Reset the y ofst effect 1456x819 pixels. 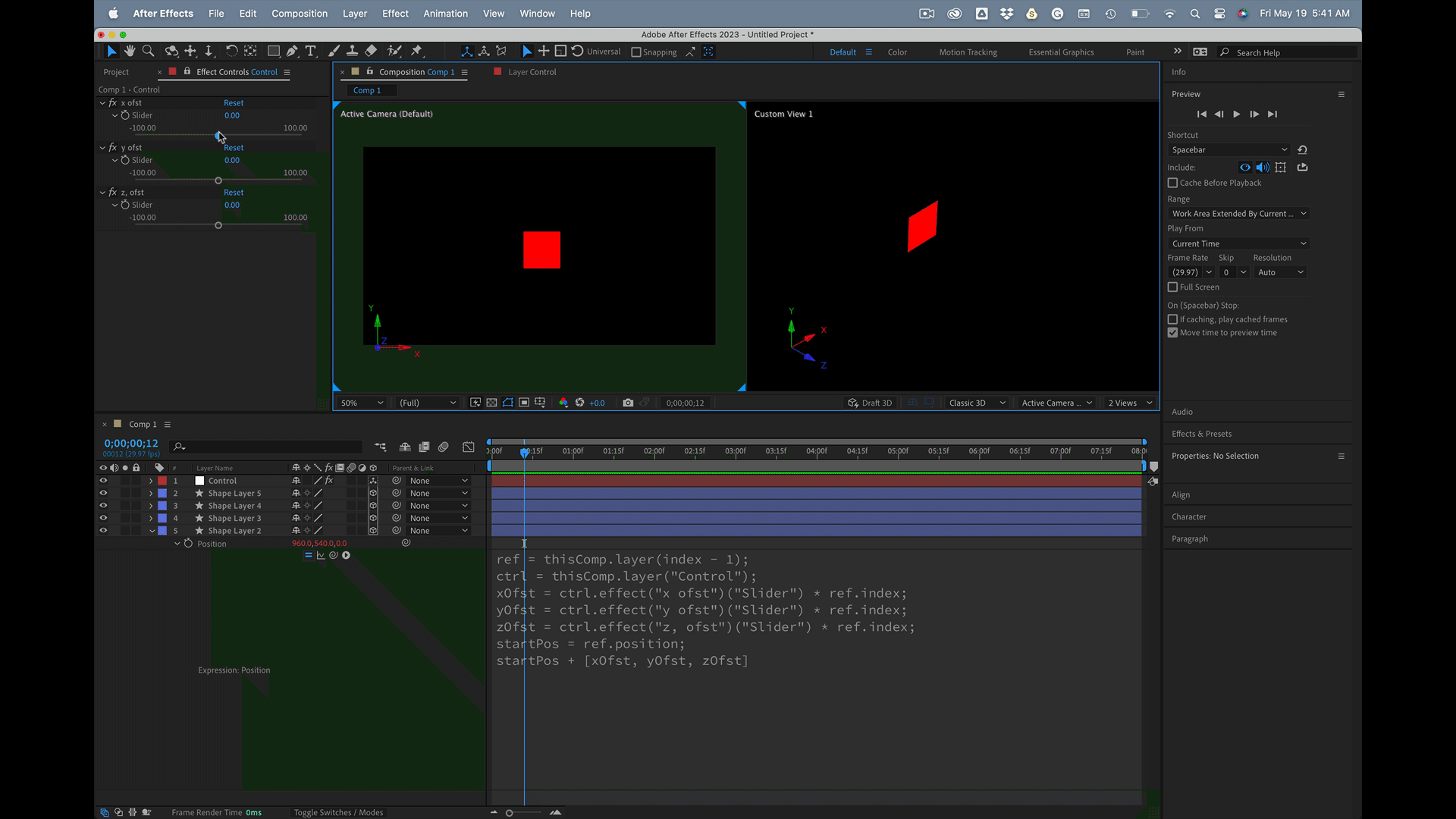[234, 148]
